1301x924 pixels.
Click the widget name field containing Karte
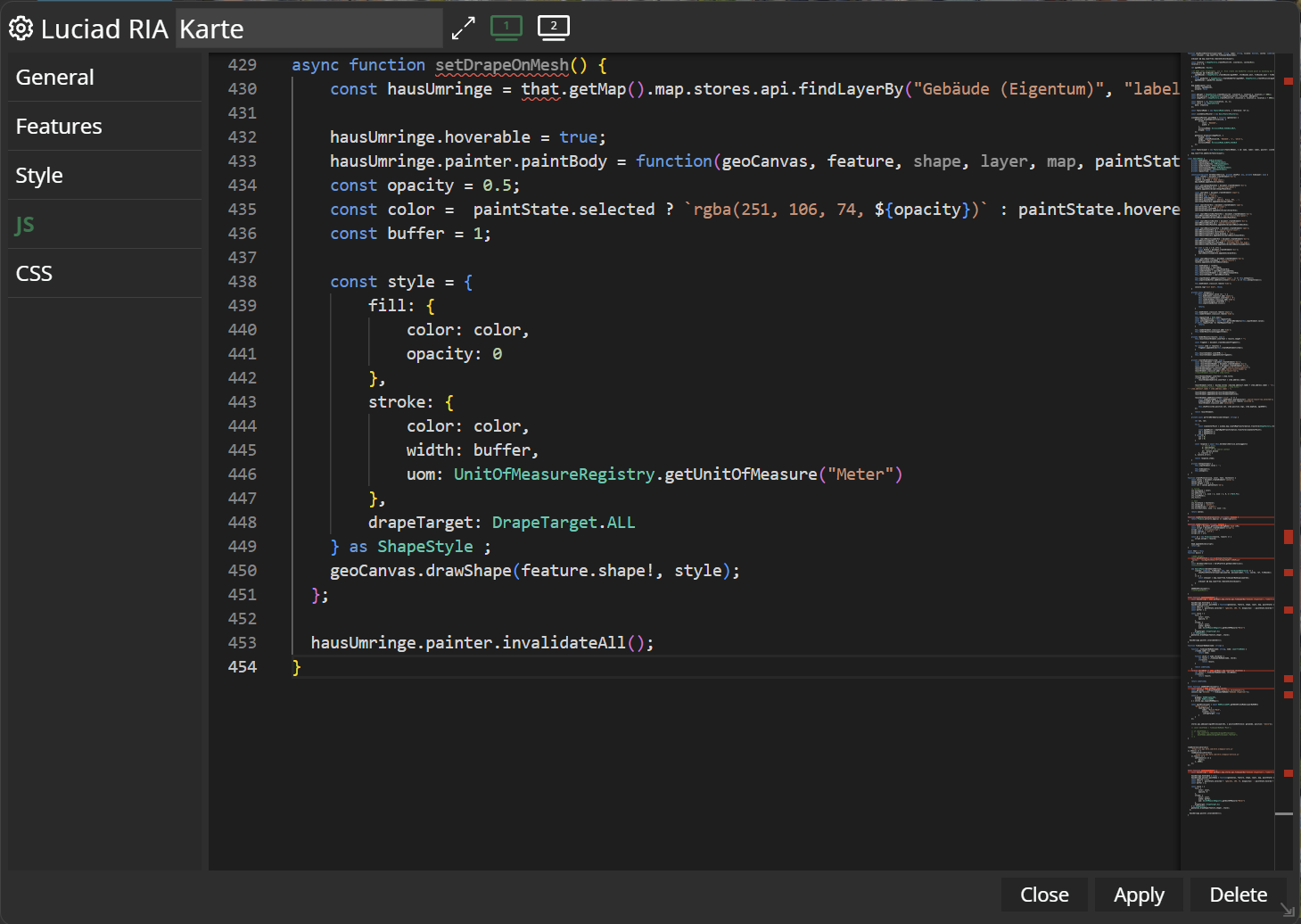click(309, 29)
